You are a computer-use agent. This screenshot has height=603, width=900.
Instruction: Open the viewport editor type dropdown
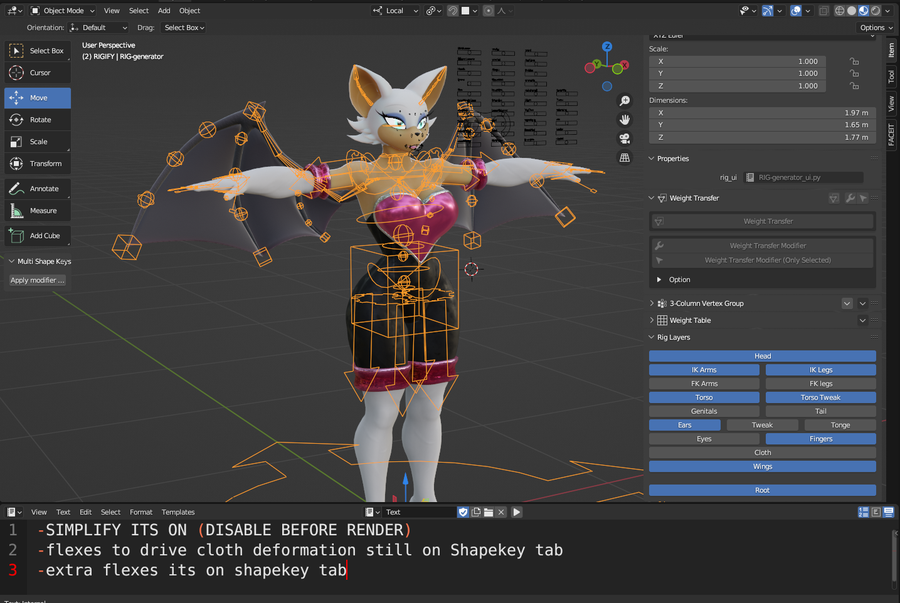[15, 11]
